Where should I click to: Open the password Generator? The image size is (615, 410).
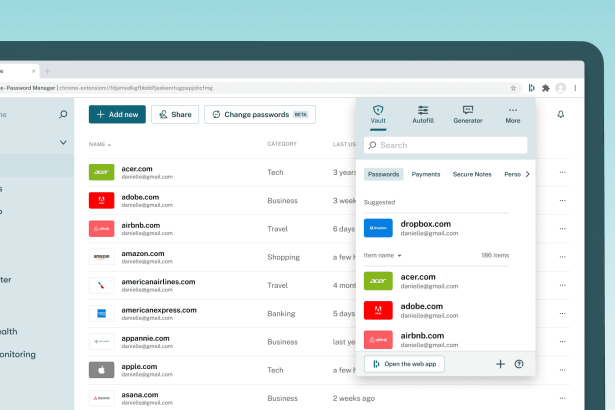[x=467, y=113]
